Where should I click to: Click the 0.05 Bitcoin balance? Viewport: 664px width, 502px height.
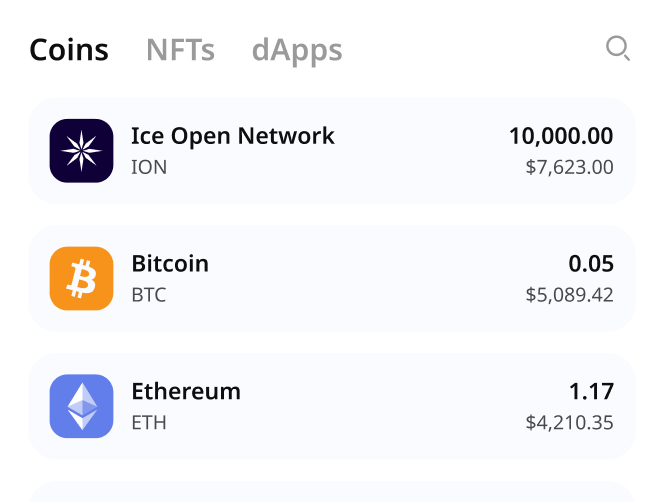pyautogui.click(x=591, y=264)
